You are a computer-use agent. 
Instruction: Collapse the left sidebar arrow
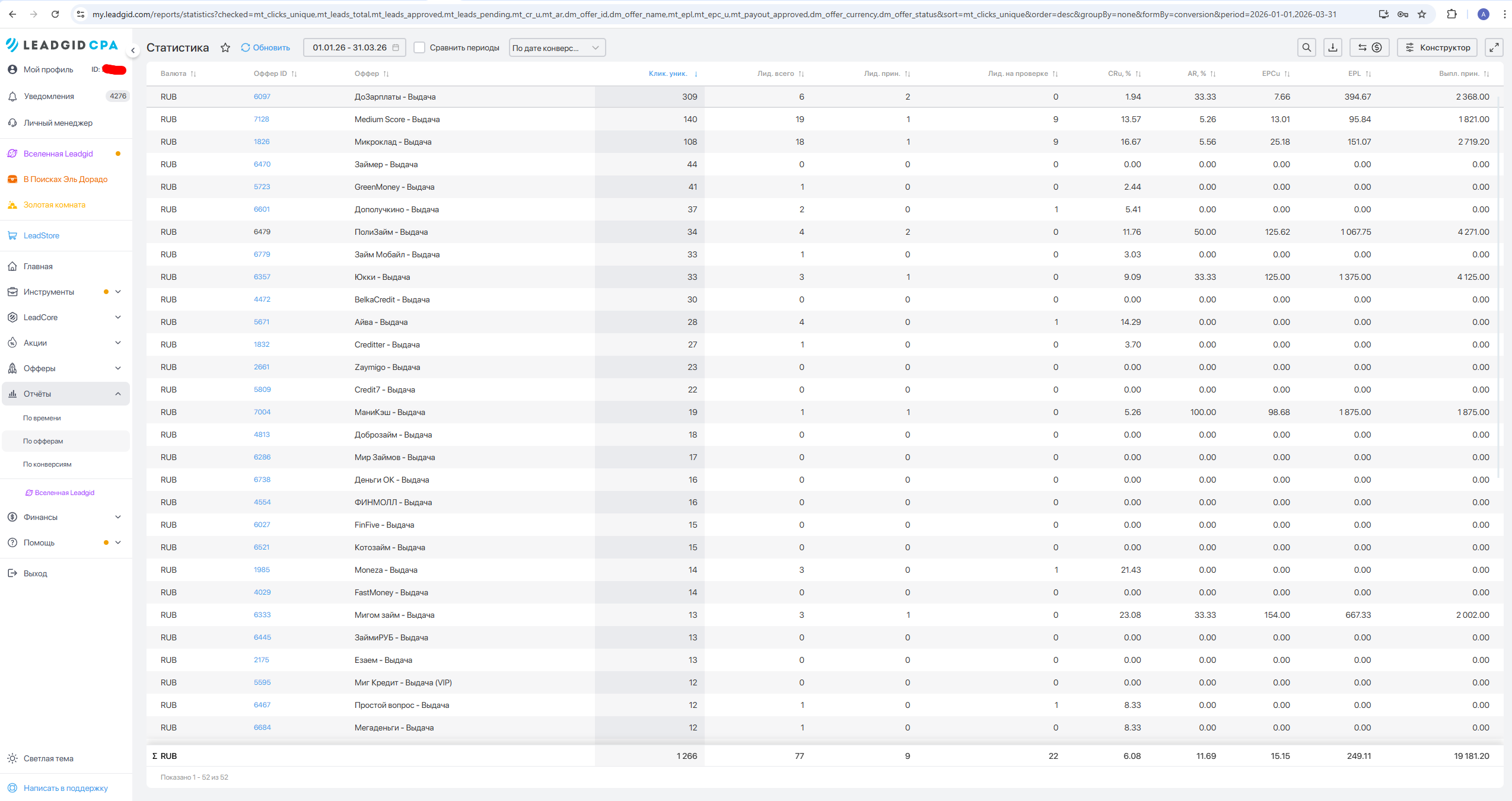(133, 51)
